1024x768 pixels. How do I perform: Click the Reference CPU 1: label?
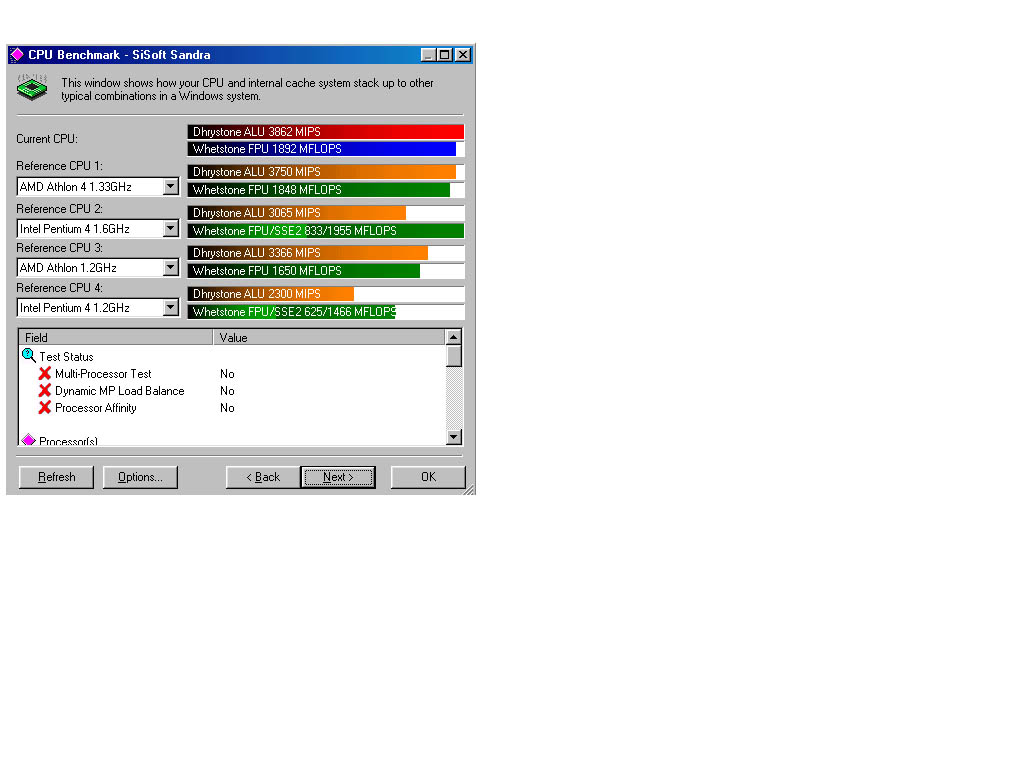(59, 166)
